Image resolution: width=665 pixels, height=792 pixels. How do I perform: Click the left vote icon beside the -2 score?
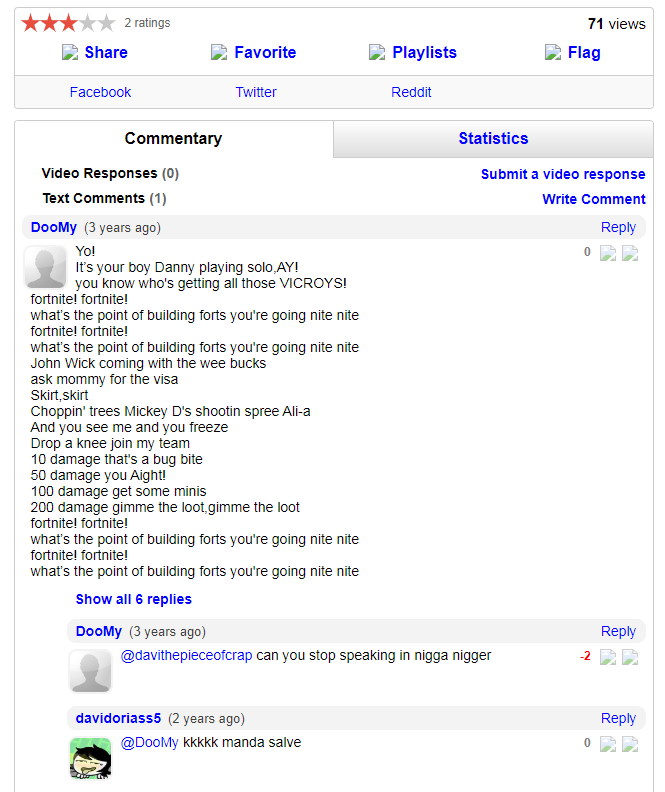point(608,657)
